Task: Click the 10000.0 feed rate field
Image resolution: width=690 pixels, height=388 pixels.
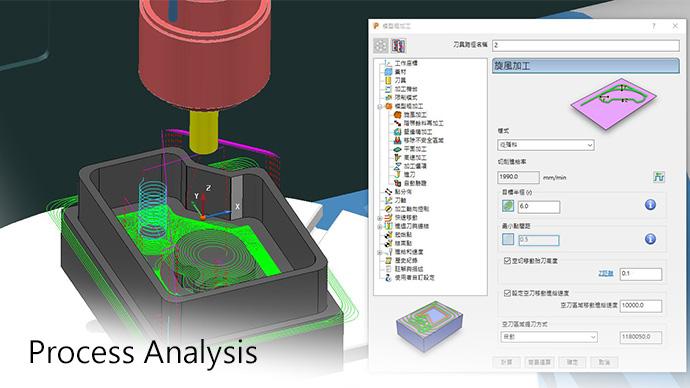Action: (x=641, y=305)
